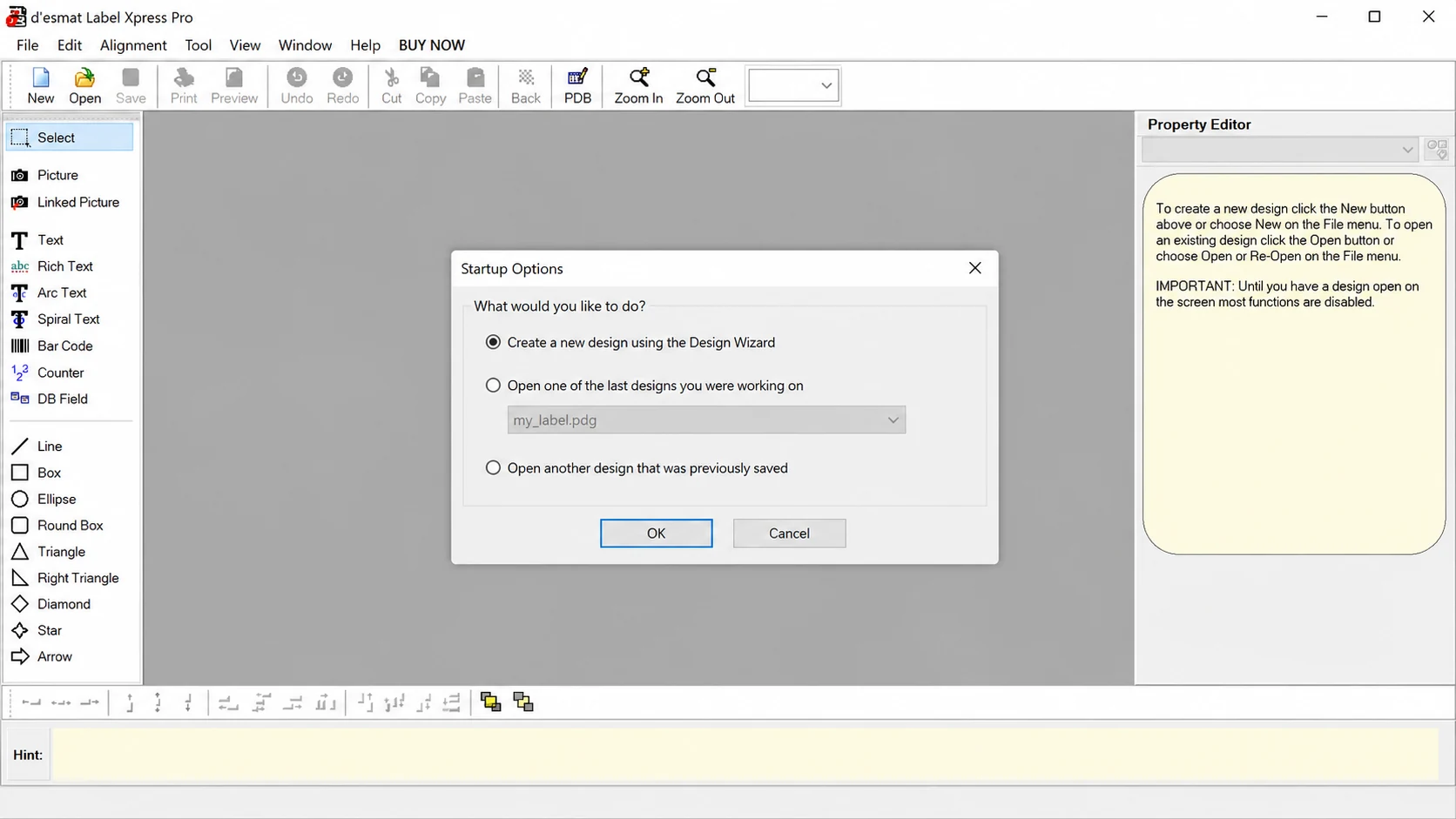Cancel the Startup Options dialog
Viewport: 1456px width, 819px height.
tap(789, 534)
